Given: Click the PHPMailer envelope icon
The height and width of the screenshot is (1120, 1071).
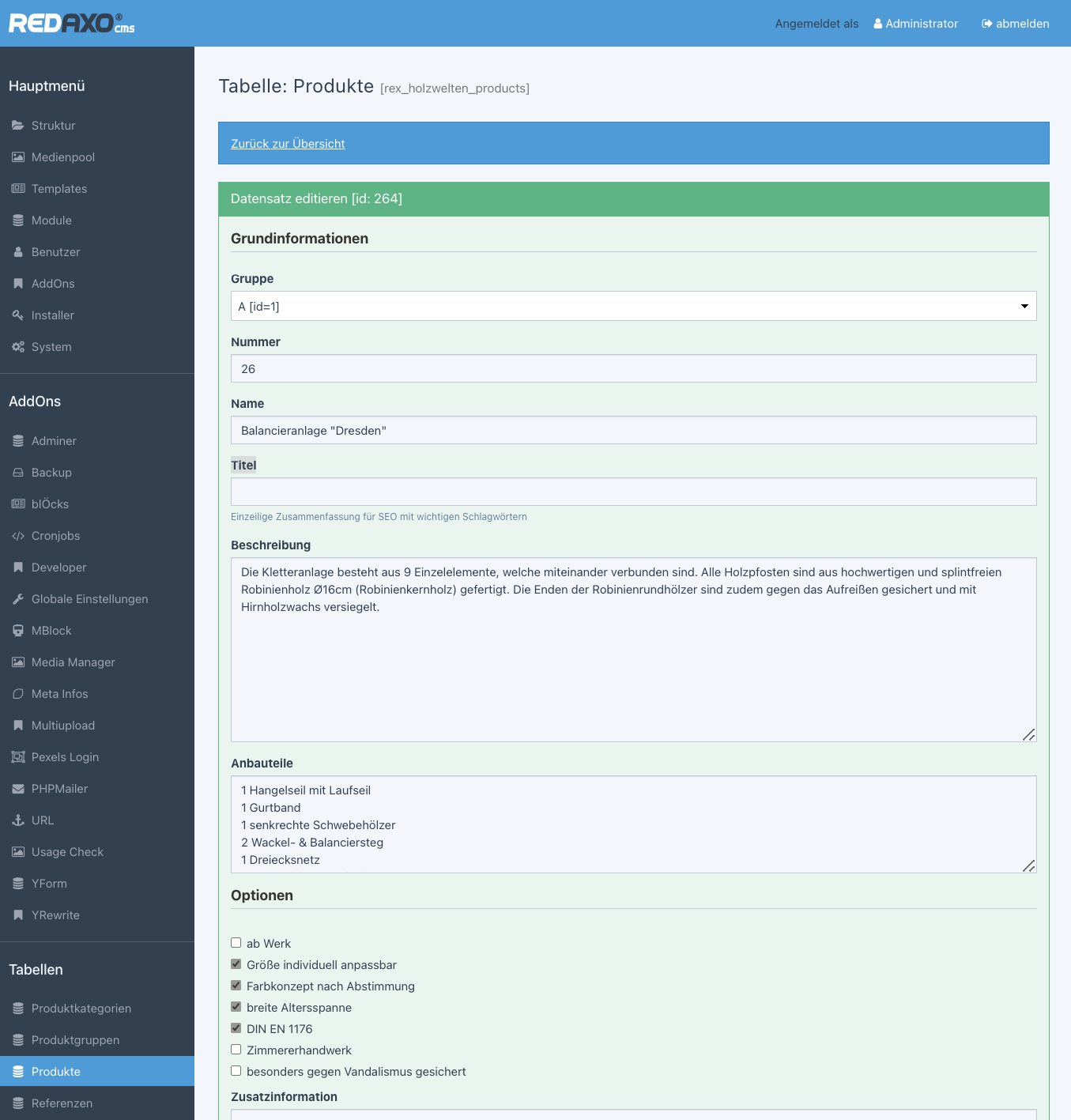Looking at the screenshot, I should pos(18,789).
